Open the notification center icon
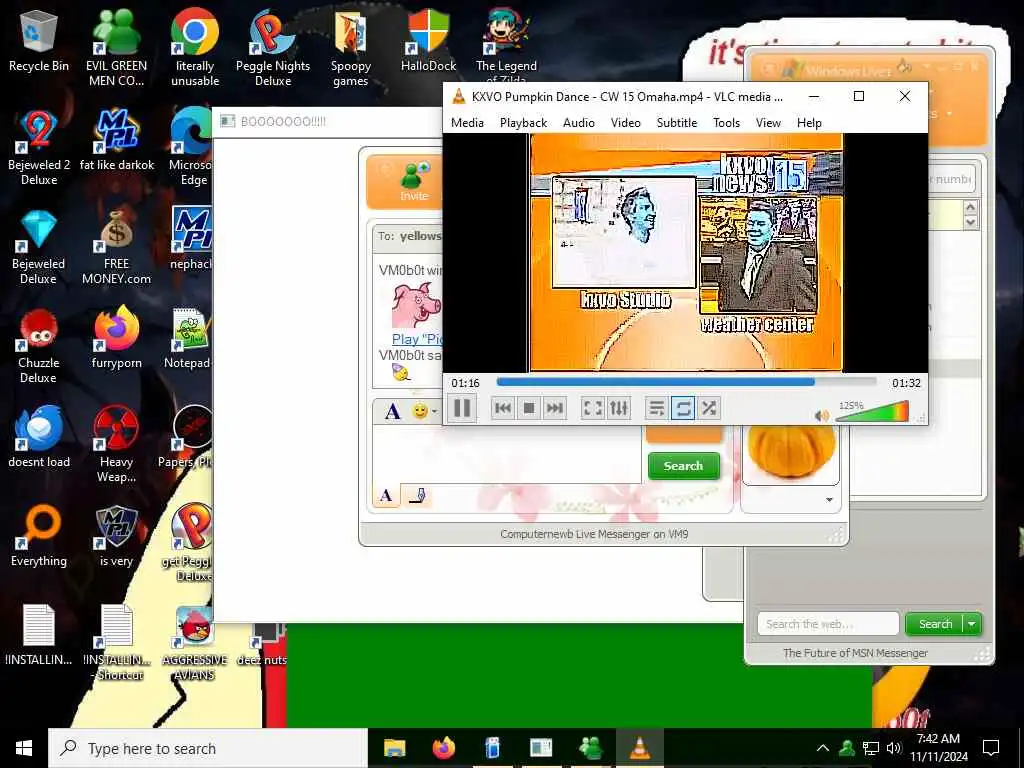Viewport: 1024px width, 768px height. 991,748
